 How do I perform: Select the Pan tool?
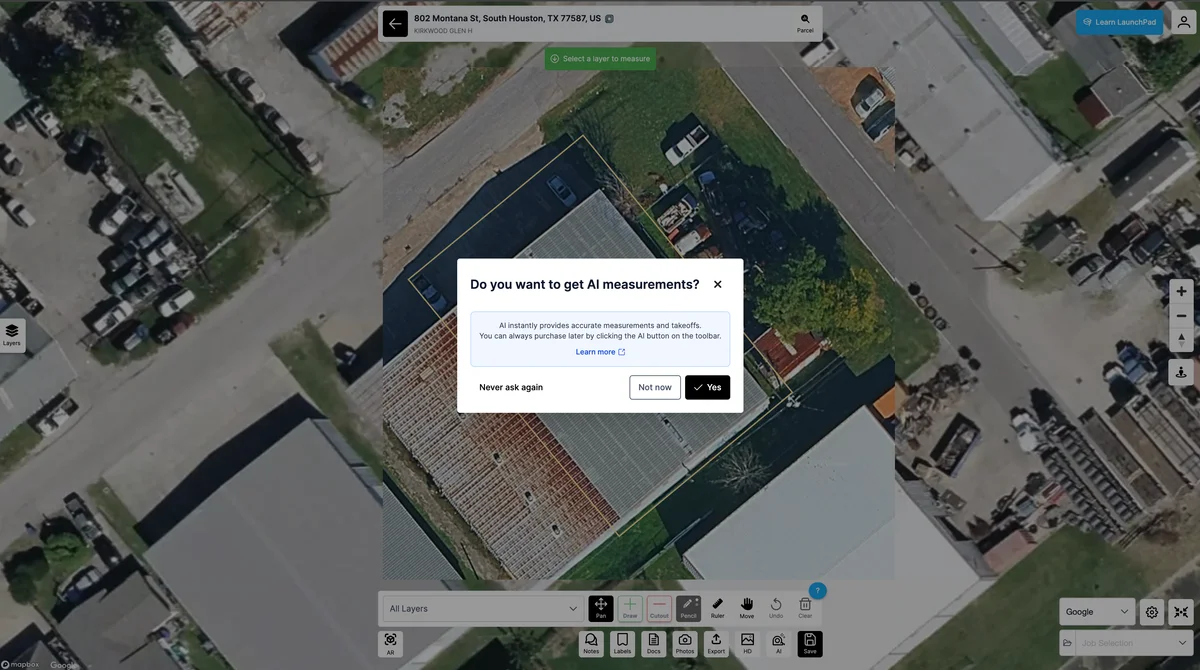click(x=600, y=606)
